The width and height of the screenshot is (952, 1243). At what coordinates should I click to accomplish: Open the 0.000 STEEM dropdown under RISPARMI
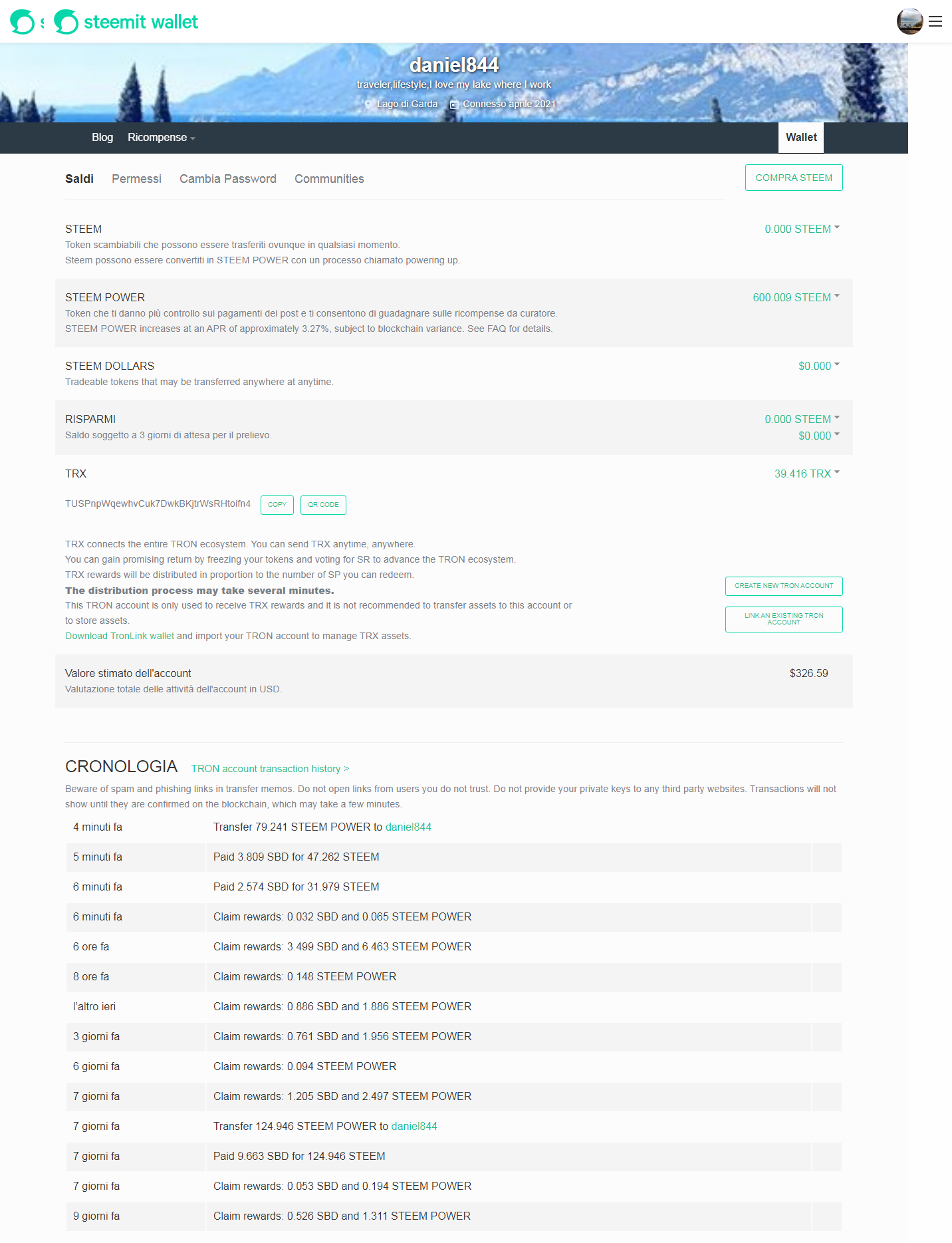(802, 419)
